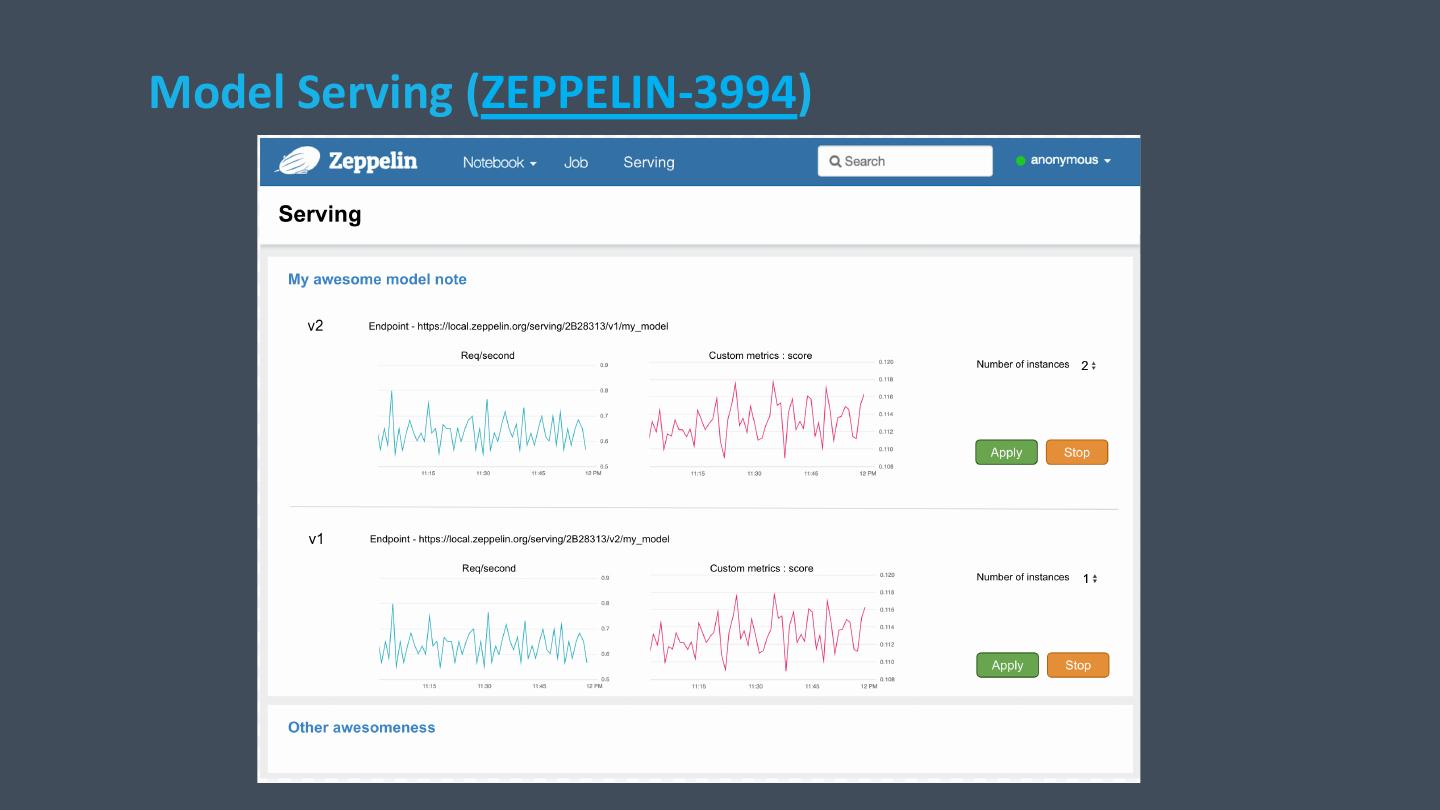The height and width of the screenshot is (810, 1440).
Task: Change the v2 number of instances stepper
Action: click(x=1089, y=366)
